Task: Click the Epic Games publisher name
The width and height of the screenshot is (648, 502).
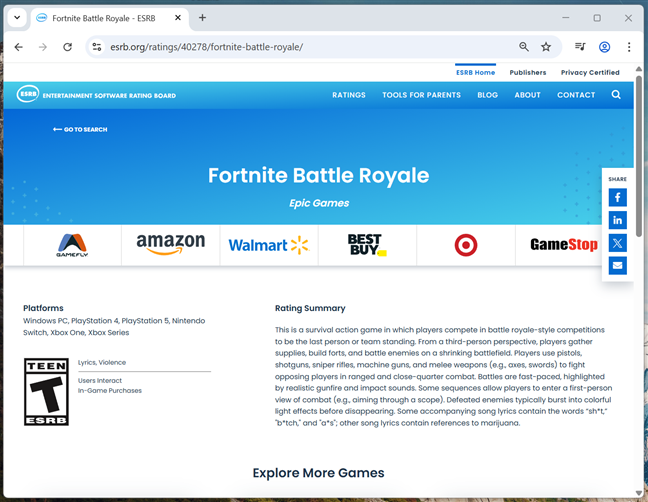Action: tap(319, 203)
